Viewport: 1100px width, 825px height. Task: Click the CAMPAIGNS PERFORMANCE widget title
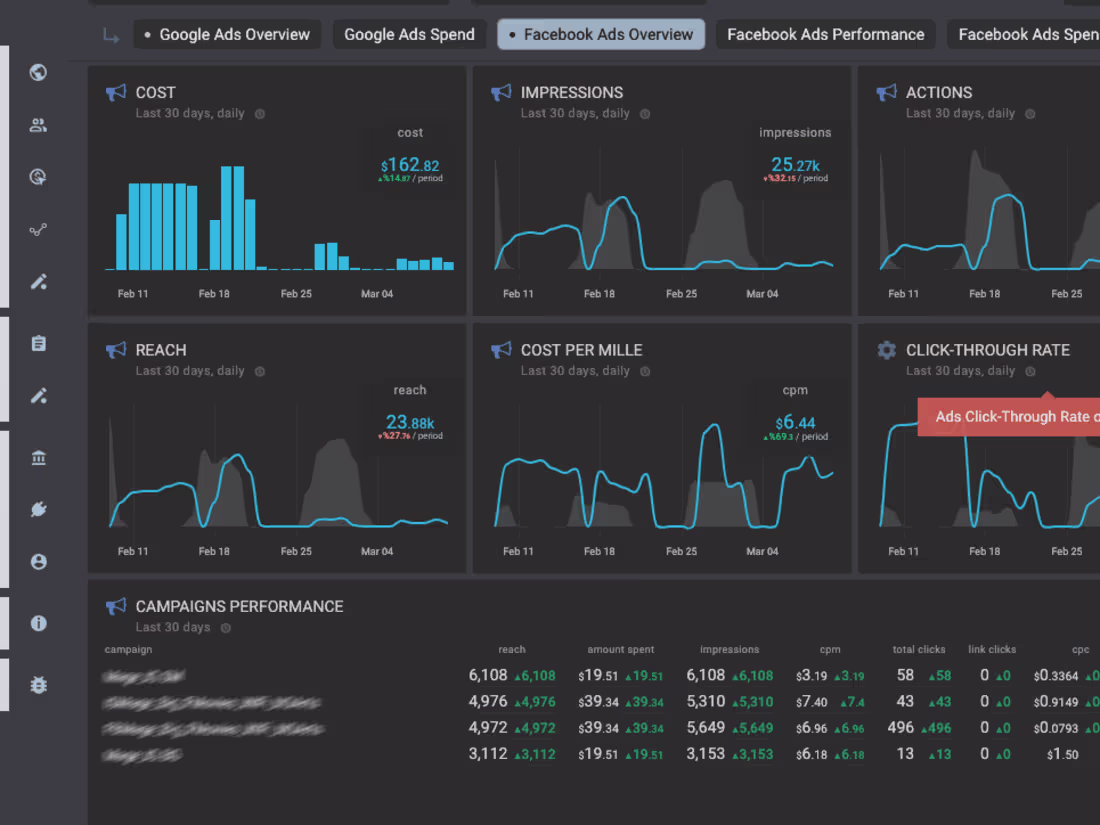[x=239, y=606]
